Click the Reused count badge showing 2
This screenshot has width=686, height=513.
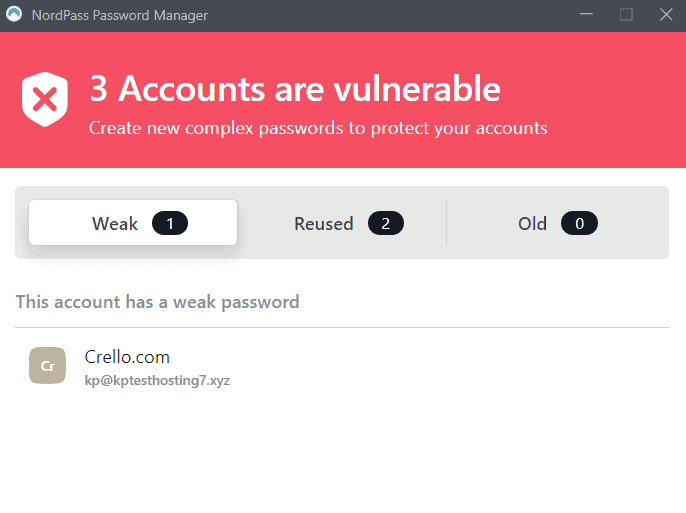(386, 223)
